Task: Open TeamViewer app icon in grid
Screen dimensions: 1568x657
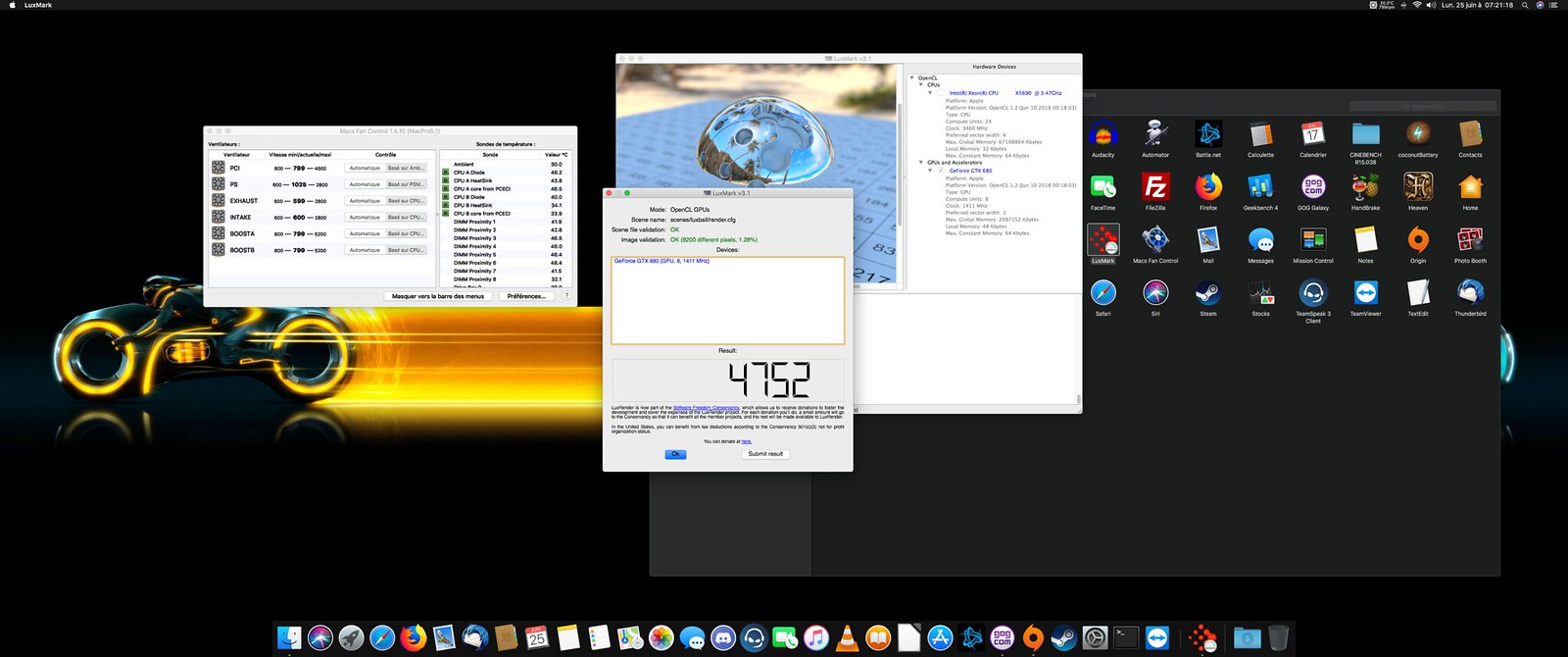Action: coord(1365,292)
